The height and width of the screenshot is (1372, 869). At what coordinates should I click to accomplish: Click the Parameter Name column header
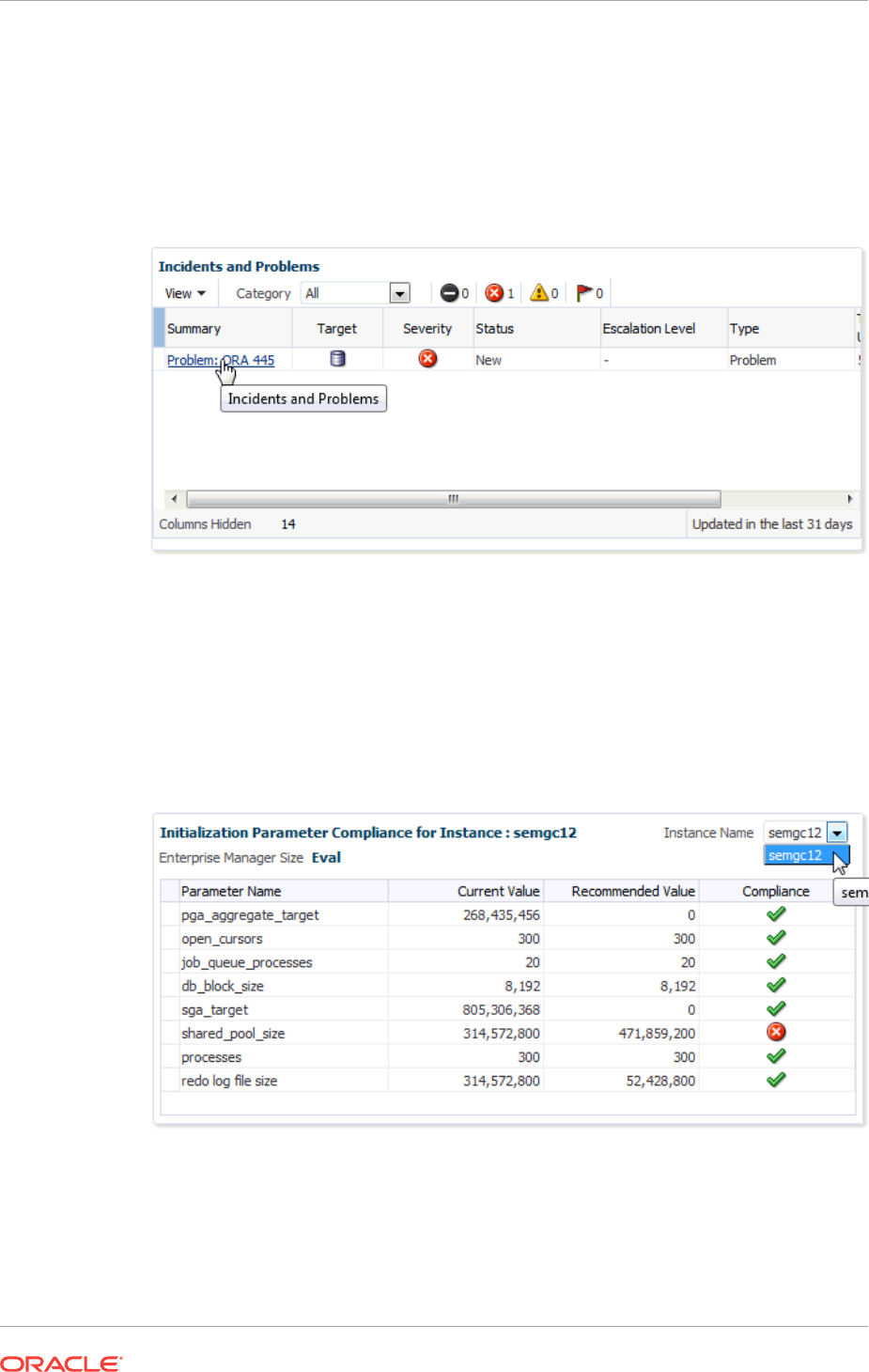pyautogui.click(x=284, y=891)
